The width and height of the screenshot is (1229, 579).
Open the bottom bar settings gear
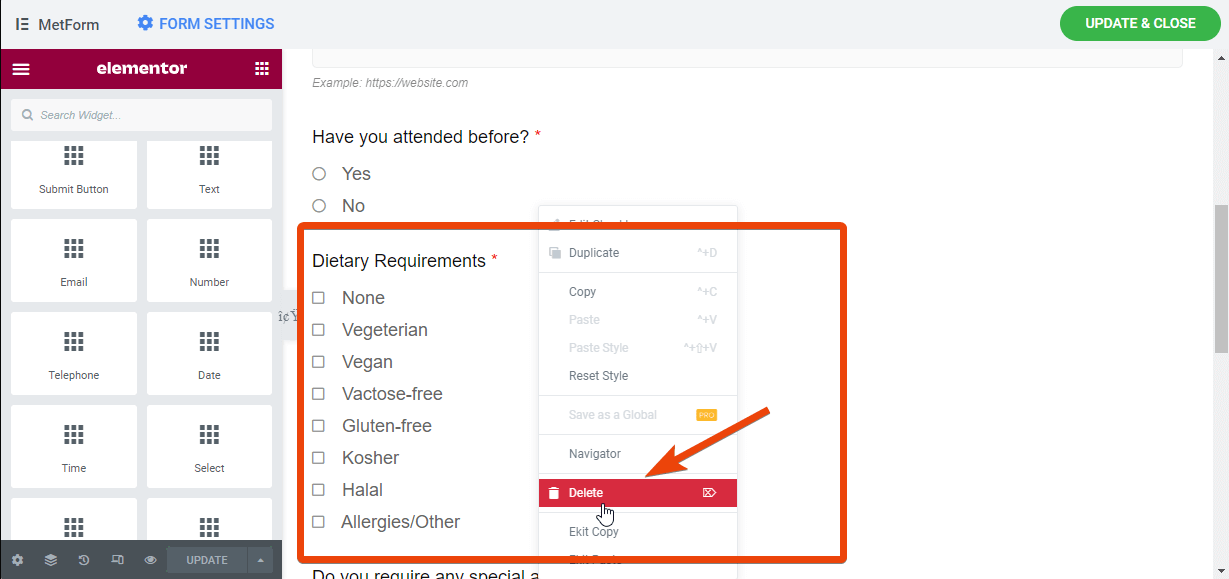point(17,560)
